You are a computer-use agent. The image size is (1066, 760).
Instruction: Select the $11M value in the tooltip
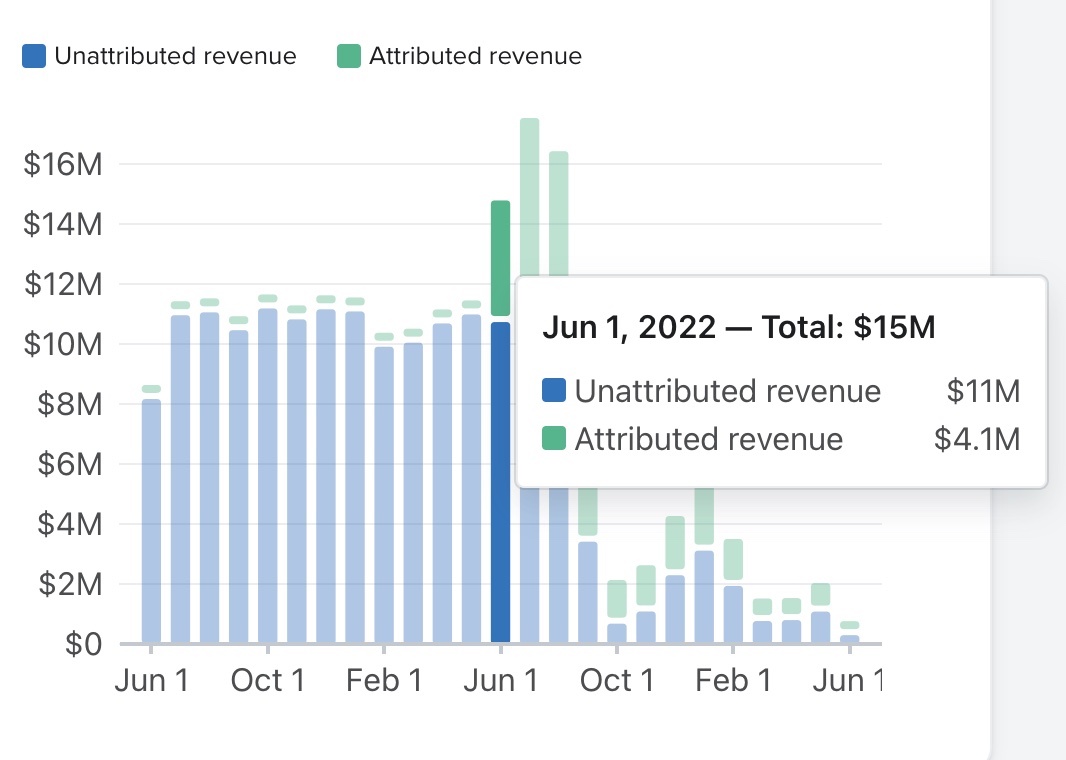983,391
